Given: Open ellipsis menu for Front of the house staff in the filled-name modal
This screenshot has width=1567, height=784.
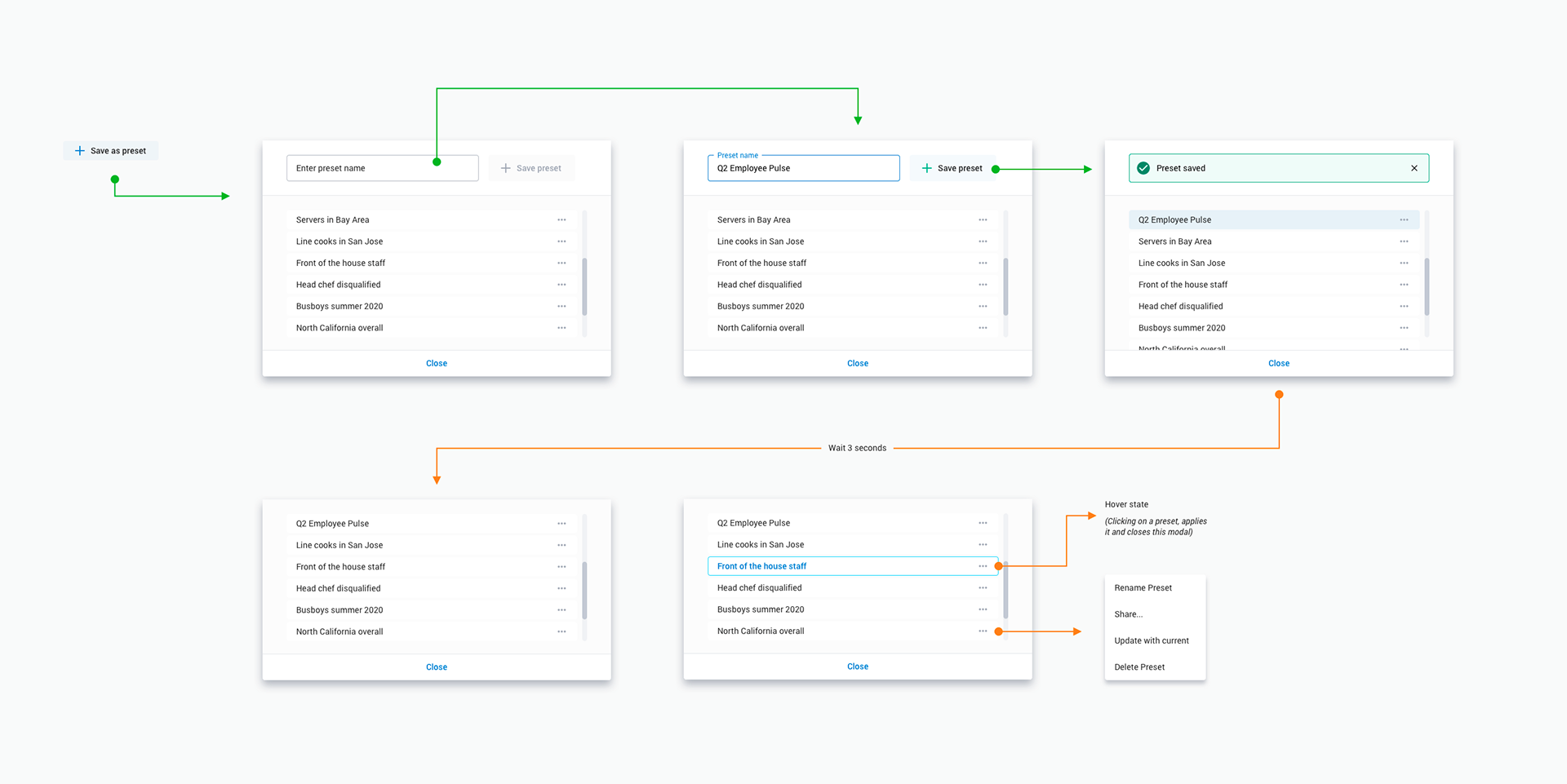Looking at the screenshot, I should pyautogui.click(x=983, y=263).
